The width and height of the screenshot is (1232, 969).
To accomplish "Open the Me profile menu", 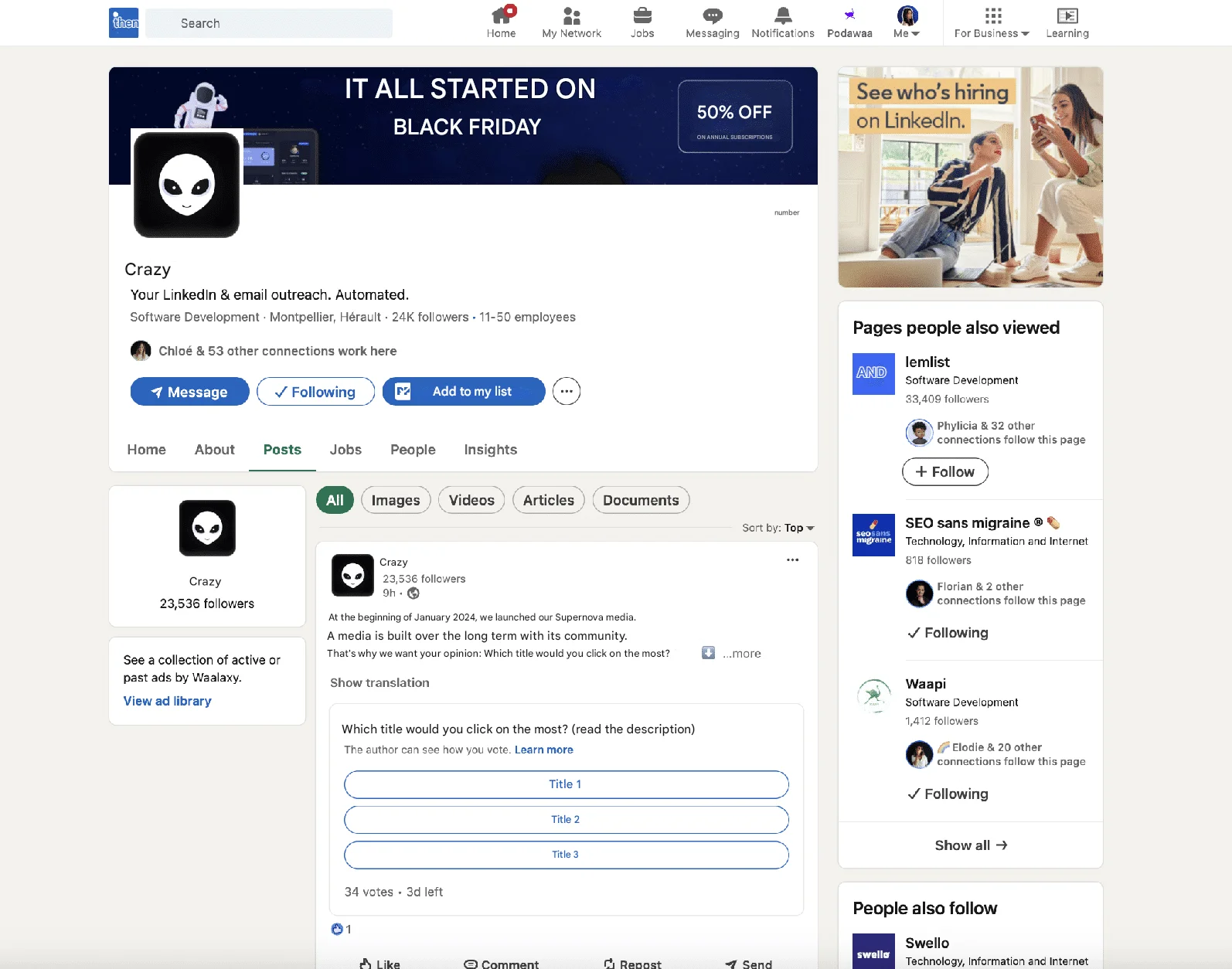I will (x=907, y=22).
